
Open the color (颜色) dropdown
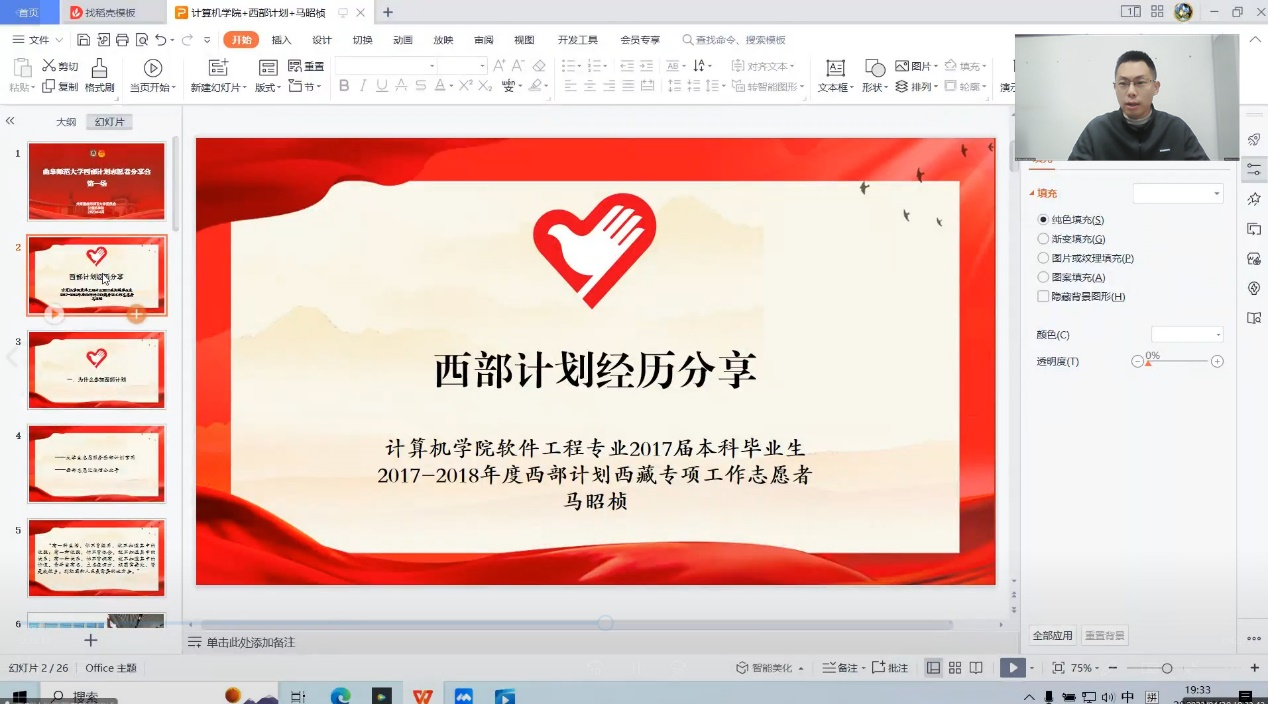pos(1187,335)
